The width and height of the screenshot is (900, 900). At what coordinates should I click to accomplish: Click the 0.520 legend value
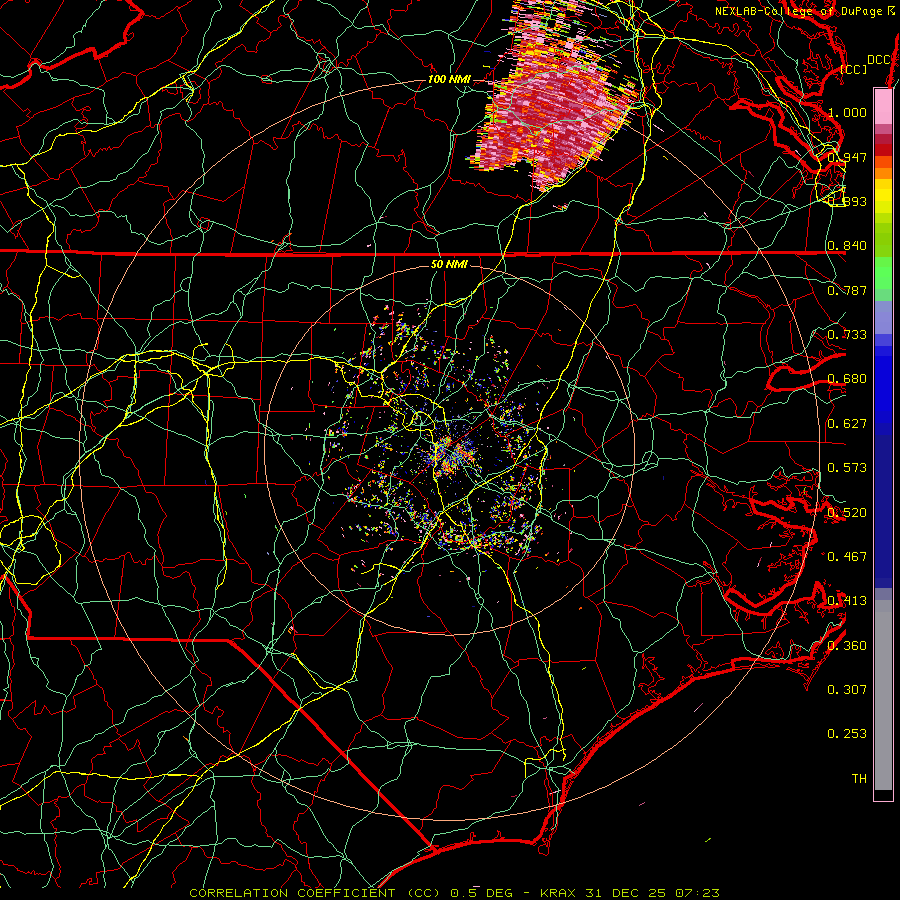[847, 512]
